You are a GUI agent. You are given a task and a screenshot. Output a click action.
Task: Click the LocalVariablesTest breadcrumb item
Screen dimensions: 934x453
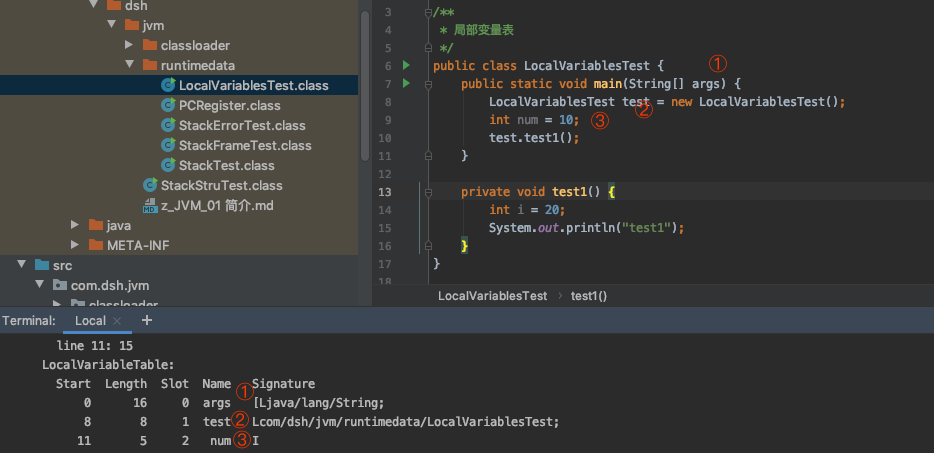493,296
